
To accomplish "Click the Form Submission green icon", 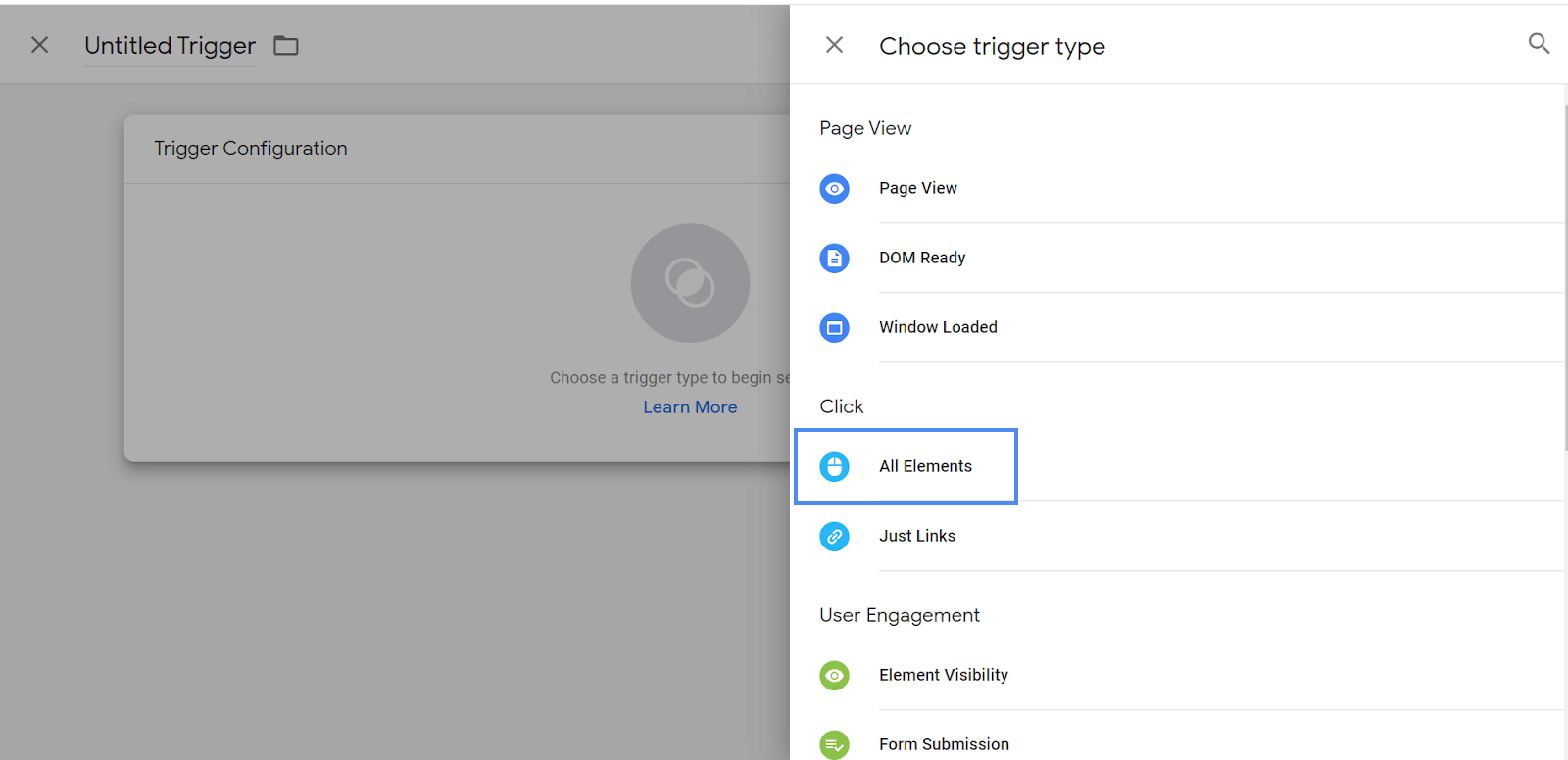I will tap(834, 744).
